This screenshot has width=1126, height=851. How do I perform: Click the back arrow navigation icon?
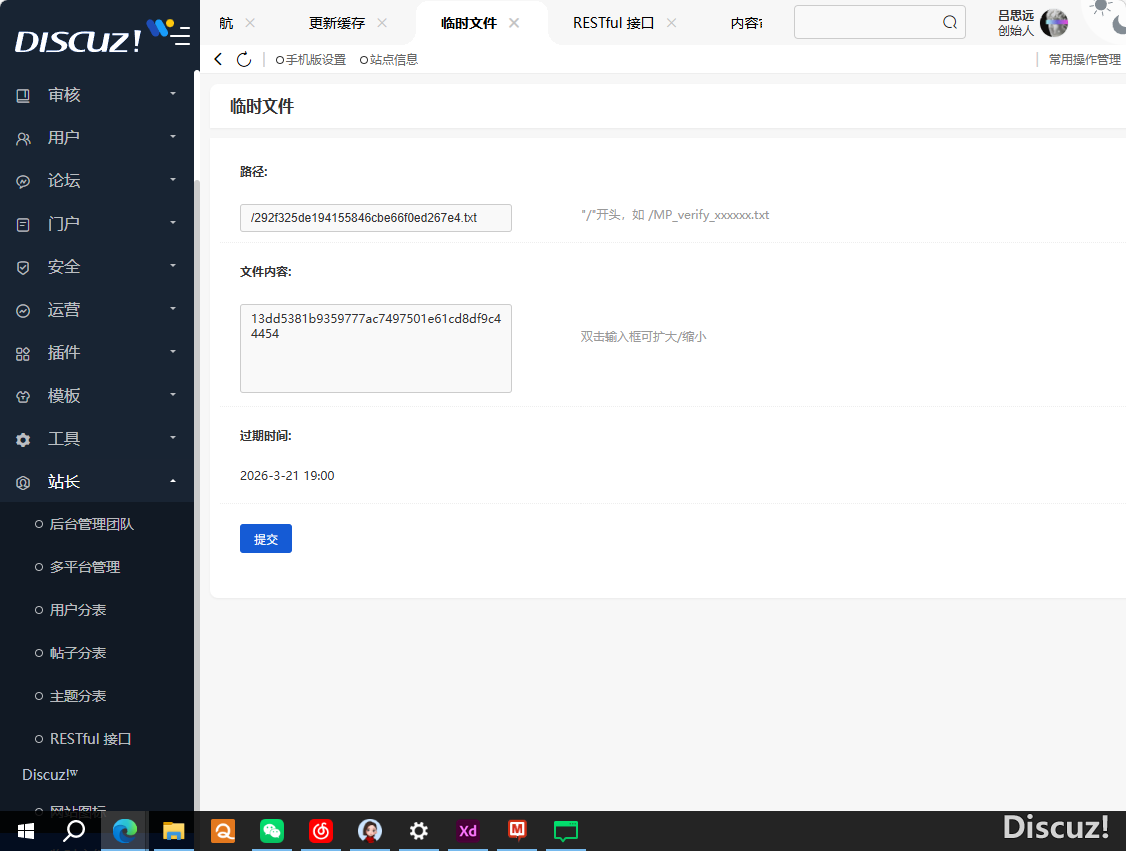pos(219,60)
